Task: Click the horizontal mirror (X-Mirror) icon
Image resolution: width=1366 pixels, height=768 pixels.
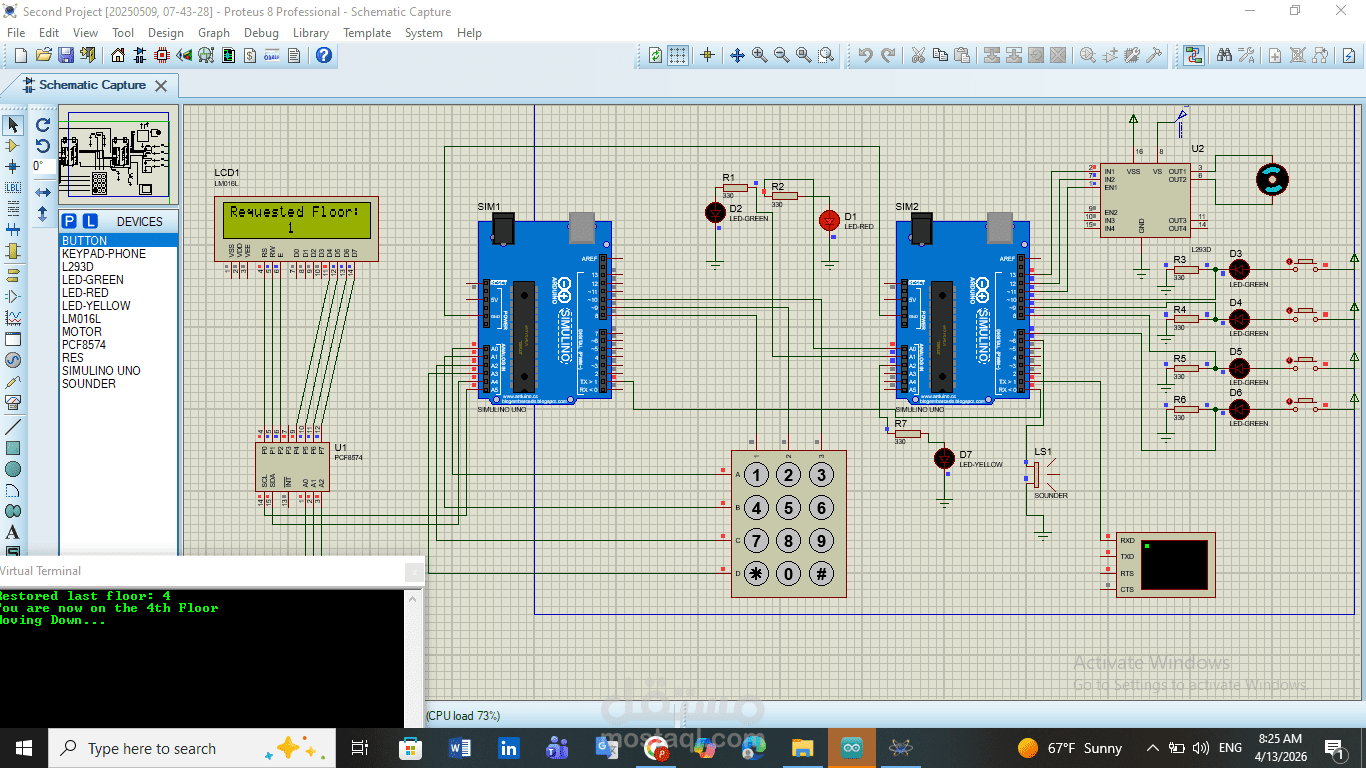Action: tap(43, 192)
